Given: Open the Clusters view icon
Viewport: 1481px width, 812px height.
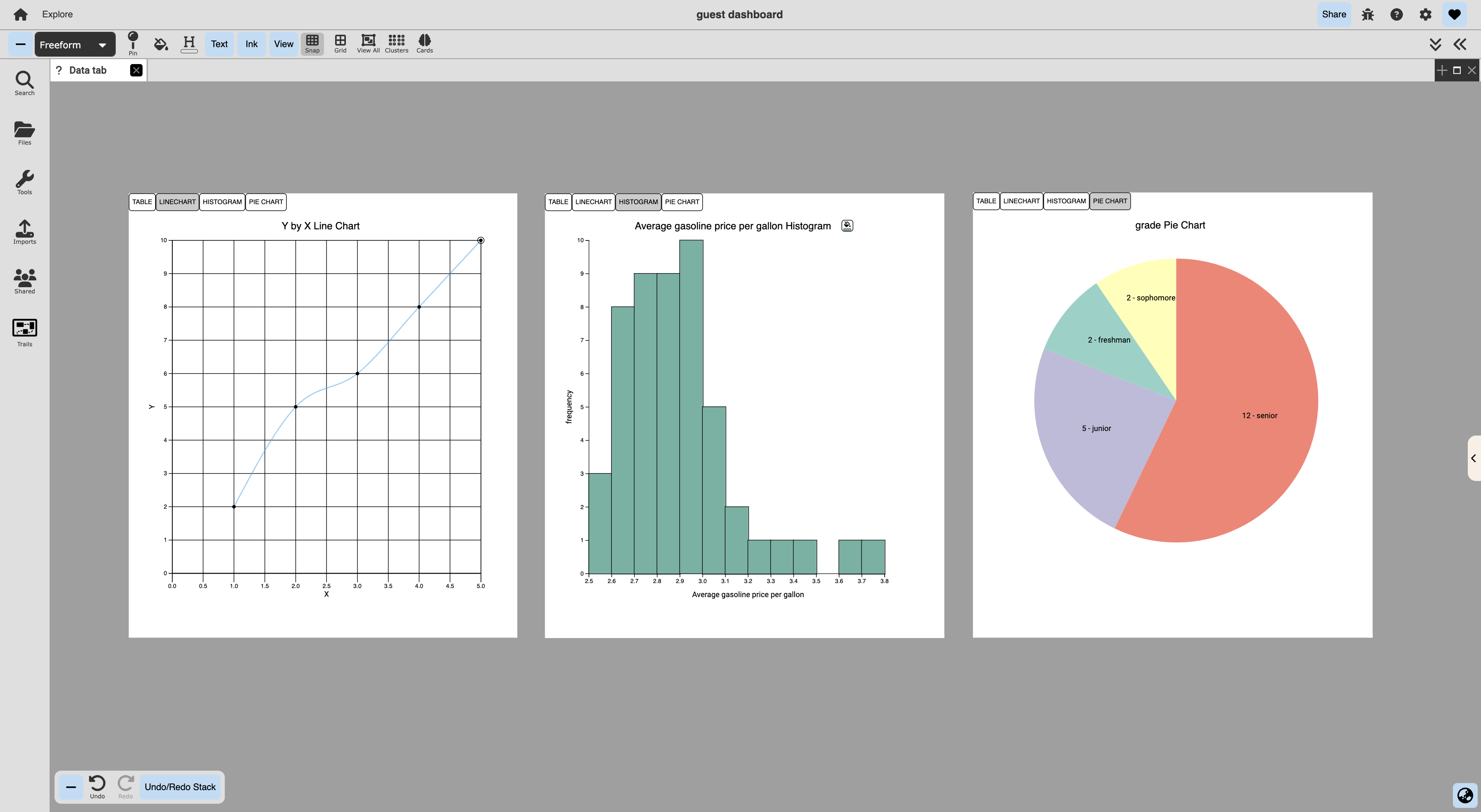Looking at the screenshot, I should click(x=396, y=43).
